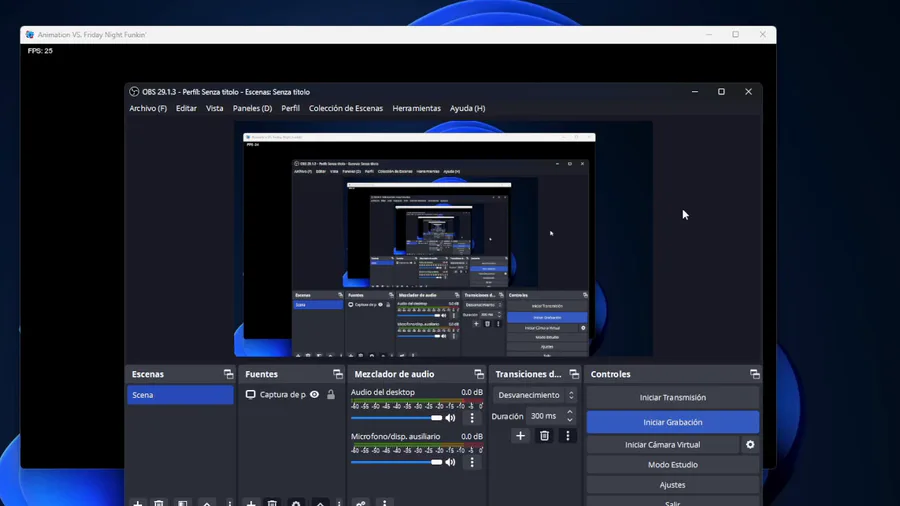Undock the Escenas panel

[228, 374]
